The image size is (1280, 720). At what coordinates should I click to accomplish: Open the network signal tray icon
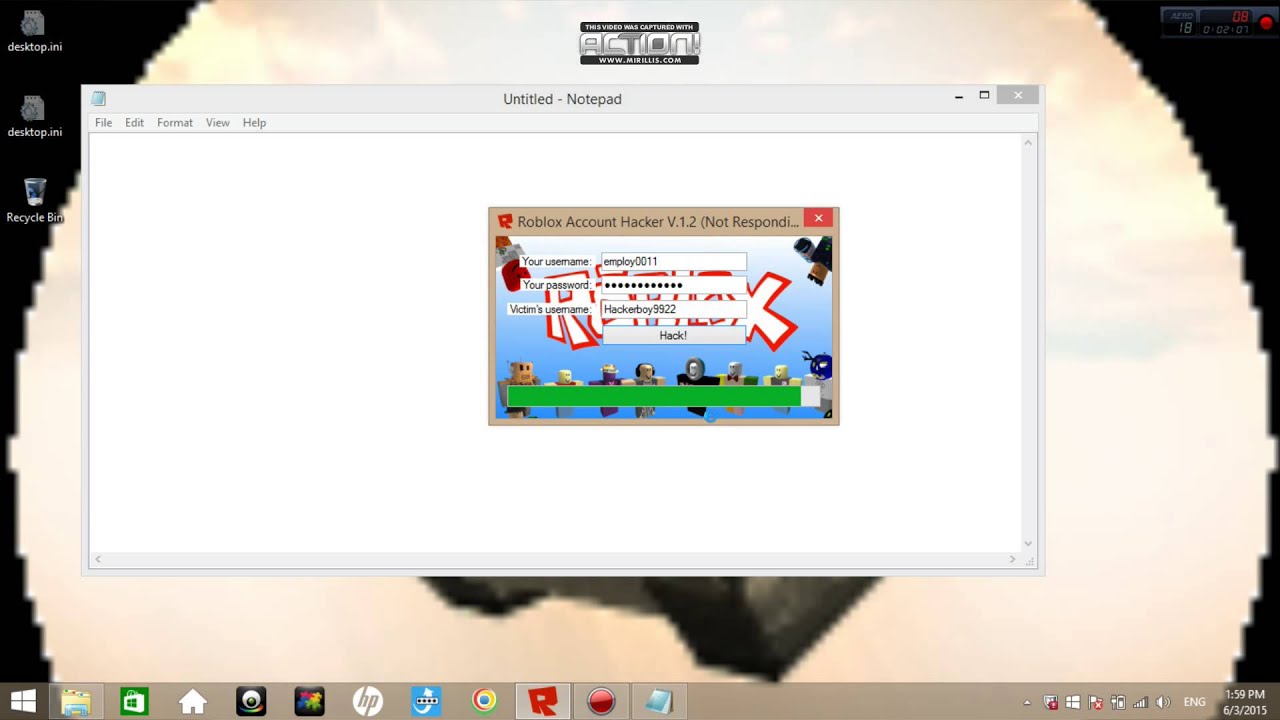(x=1140, y=702)
